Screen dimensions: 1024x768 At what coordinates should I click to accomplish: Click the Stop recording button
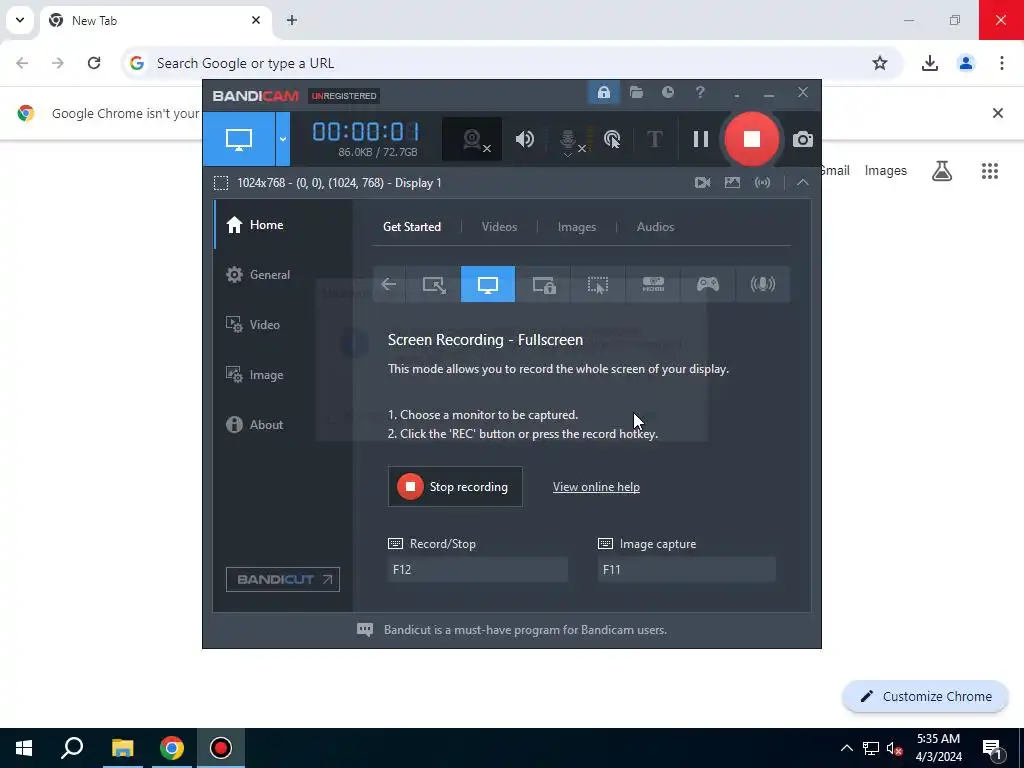click(x=455, y=487)
